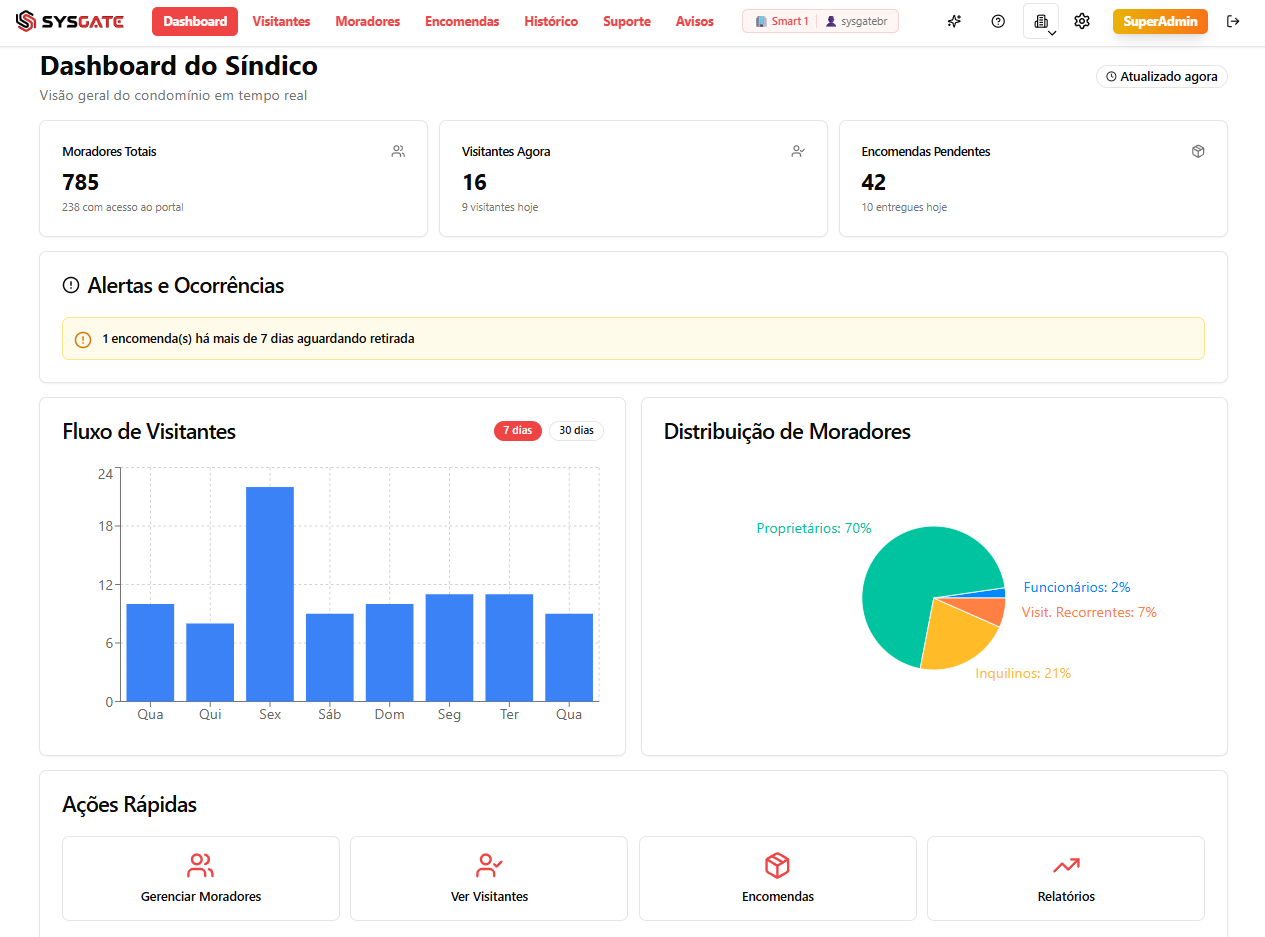Click the Visitantes Agora value 16
The width and height of the screenshot is (1265, 937).
[x=474, y=182]
